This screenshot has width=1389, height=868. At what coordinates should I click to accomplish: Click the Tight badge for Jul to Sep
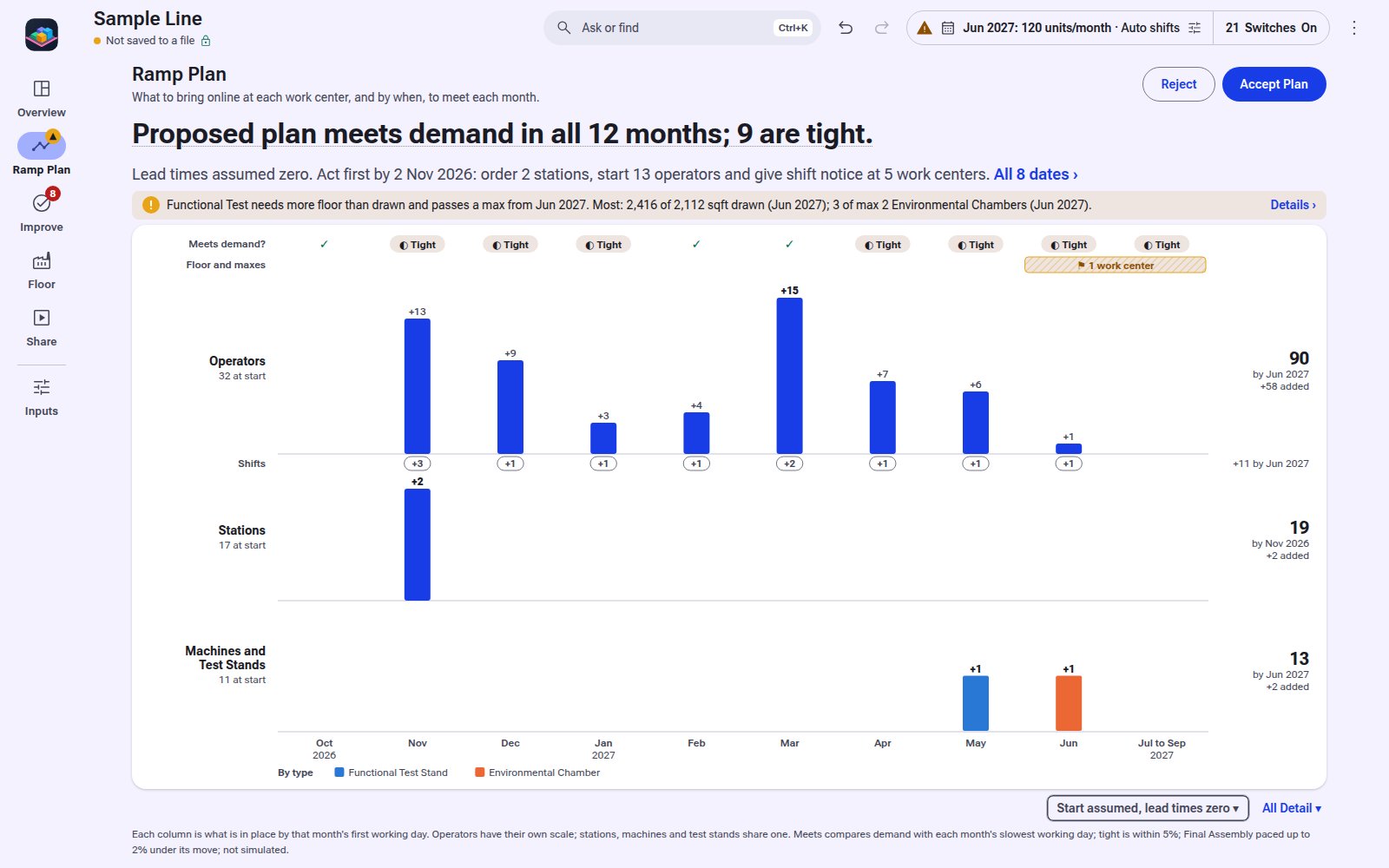[x=1162, y=245]
